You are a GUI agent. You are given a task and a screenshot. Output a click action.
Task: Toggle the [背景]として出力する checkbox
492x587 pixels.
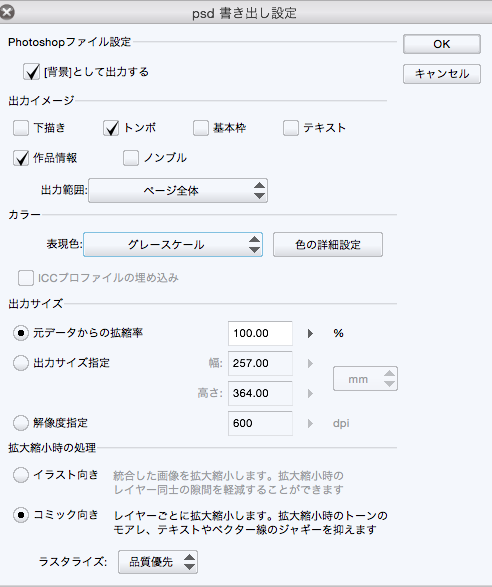coord(31,72)
